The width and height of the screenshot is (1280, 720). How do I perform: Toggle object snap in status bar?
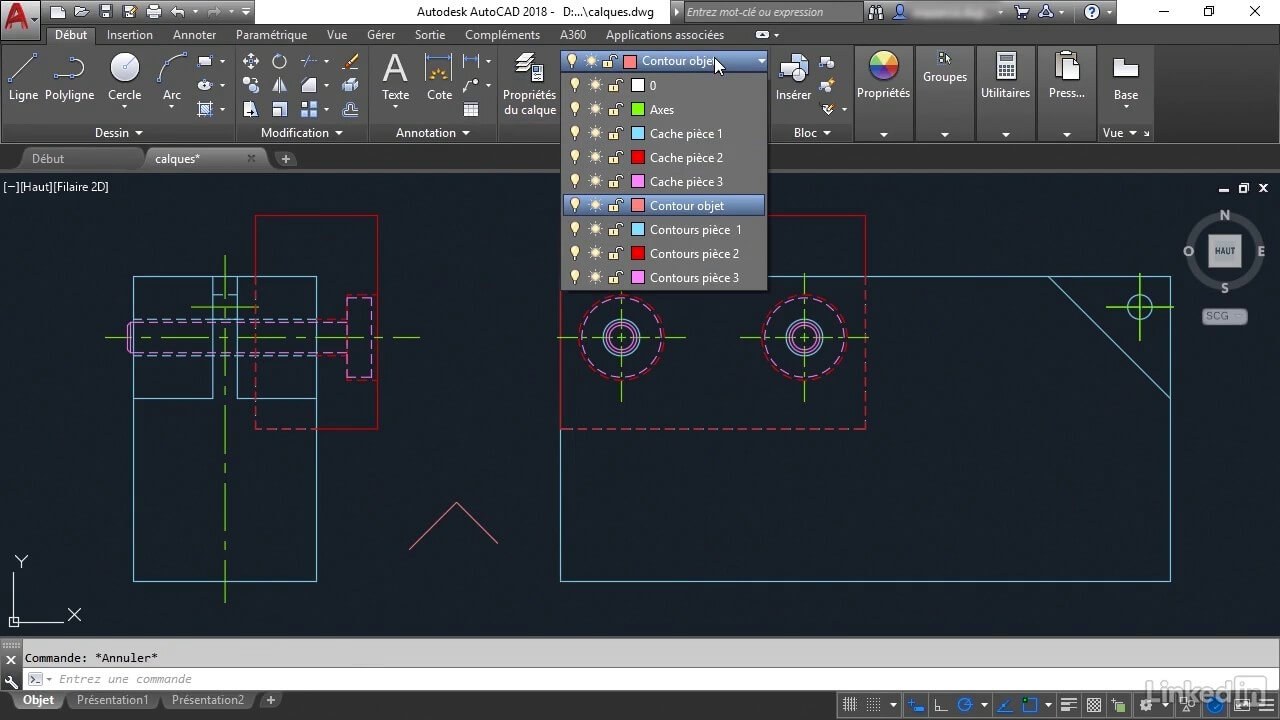pos(1030,704)
